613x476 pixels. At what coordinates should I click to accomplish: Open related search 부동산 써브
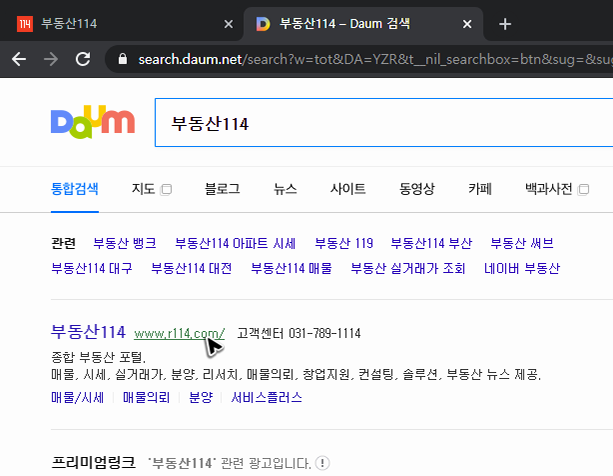tap(522, 243)
